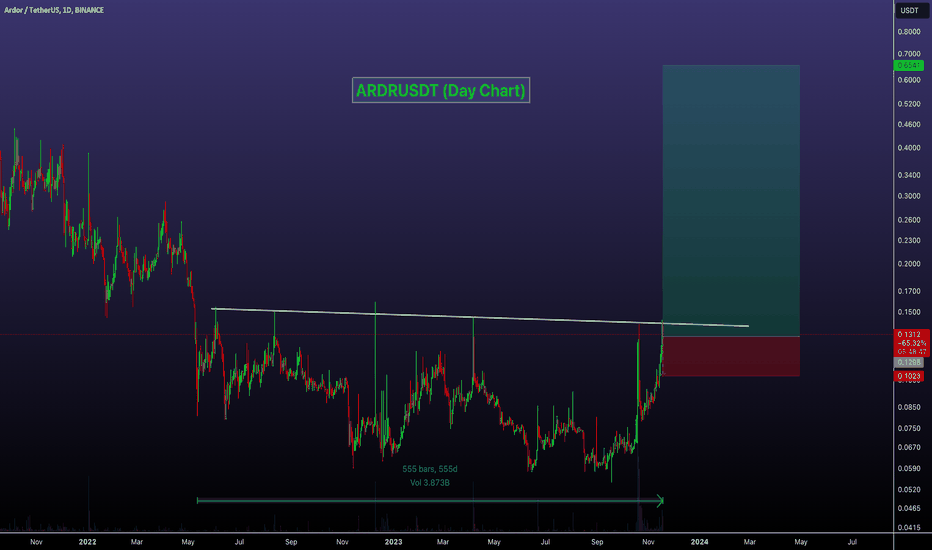Click the 0.0670 price axis label
This screenshot has width=932, height=550.
pyautogui.click(x=909, y=448)
